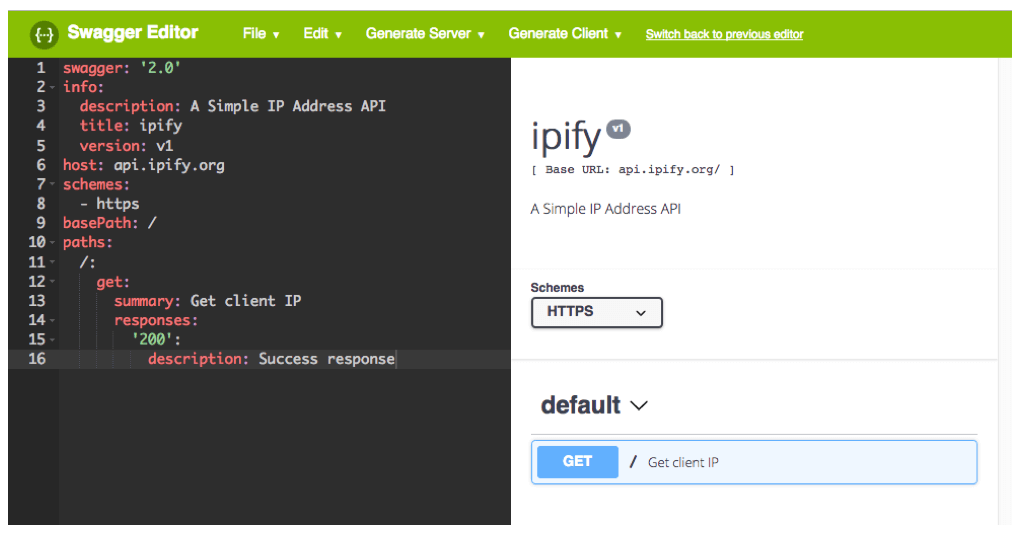
Task: Open the Edit menu
Action: click(x=322, y=34)
